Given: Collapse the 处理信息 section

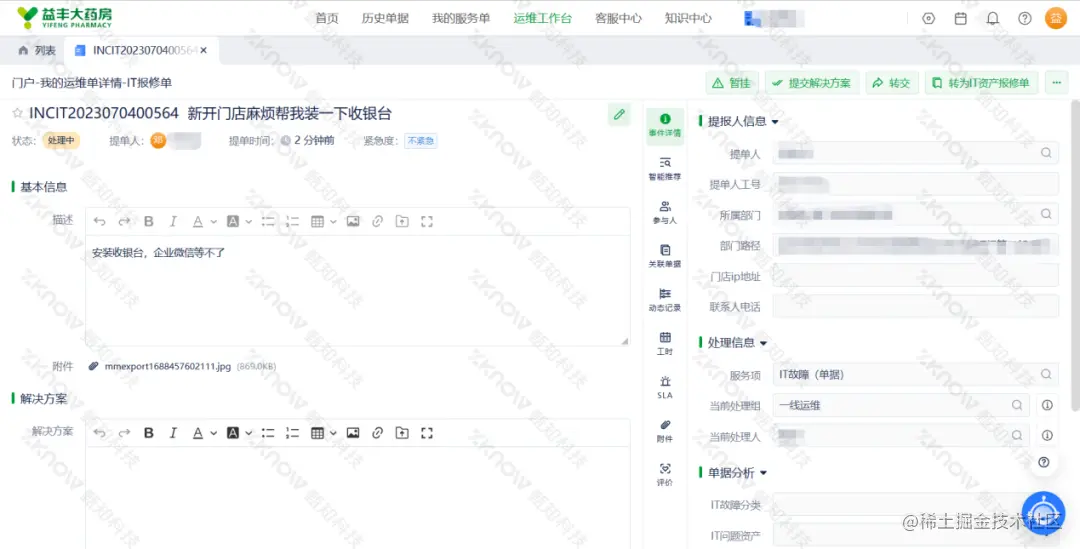Looking at the screenshot, I should pyautogui.click(x=763, y=343).
